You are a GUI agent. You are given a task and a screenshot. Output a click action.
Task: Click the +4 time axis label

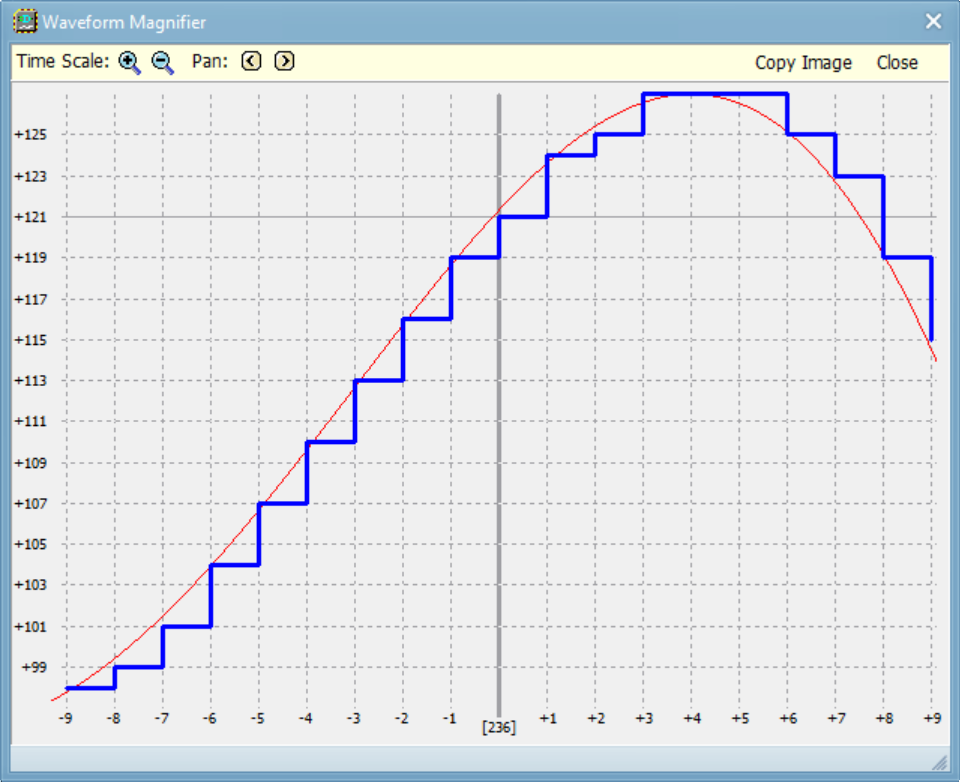pos(692,718)
